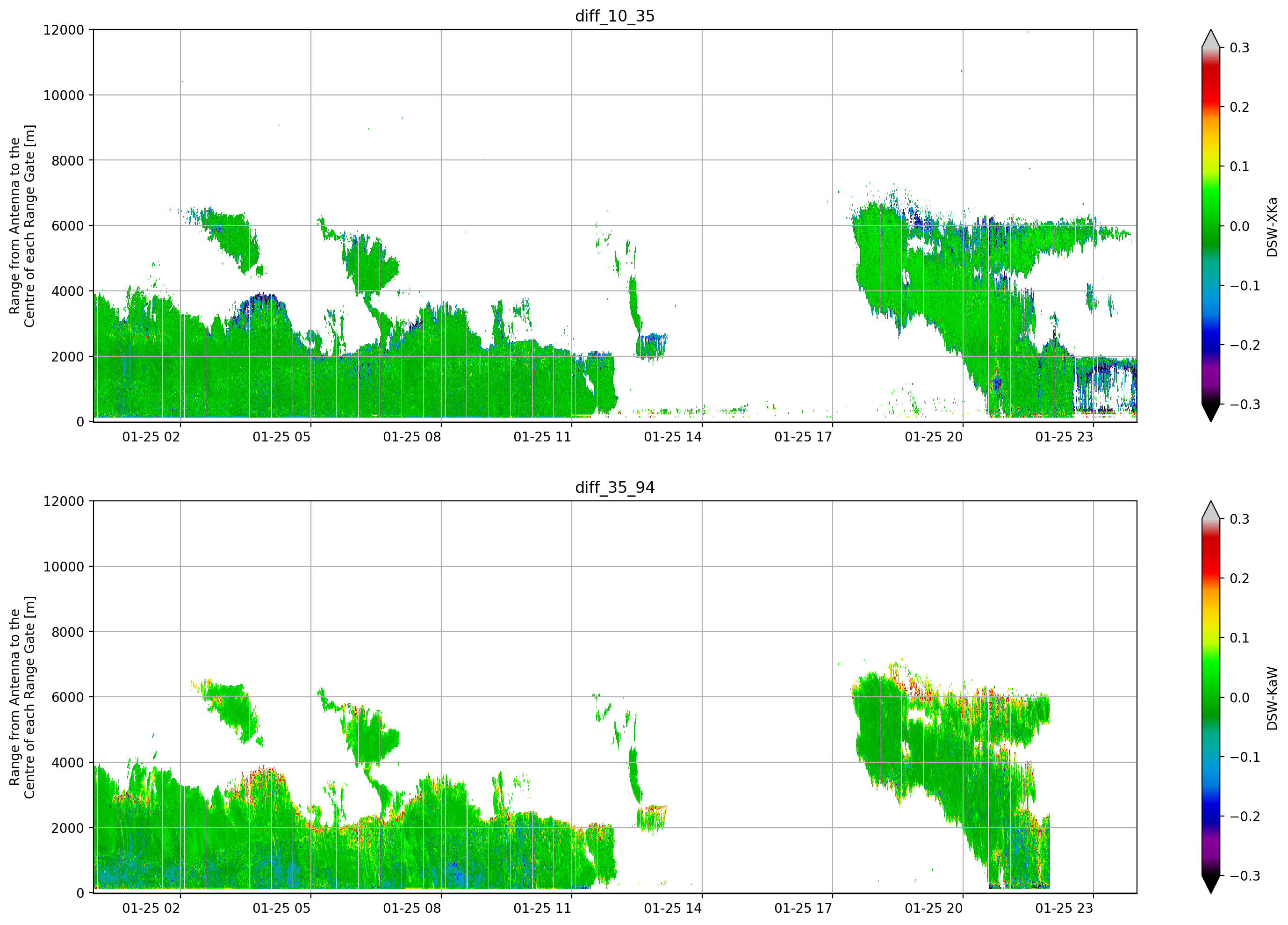Image resolution: width=1288 pixels, height=925 pixels.
Task: Select '01-25 05' time tick under diff_10_35
Action: 282,437
